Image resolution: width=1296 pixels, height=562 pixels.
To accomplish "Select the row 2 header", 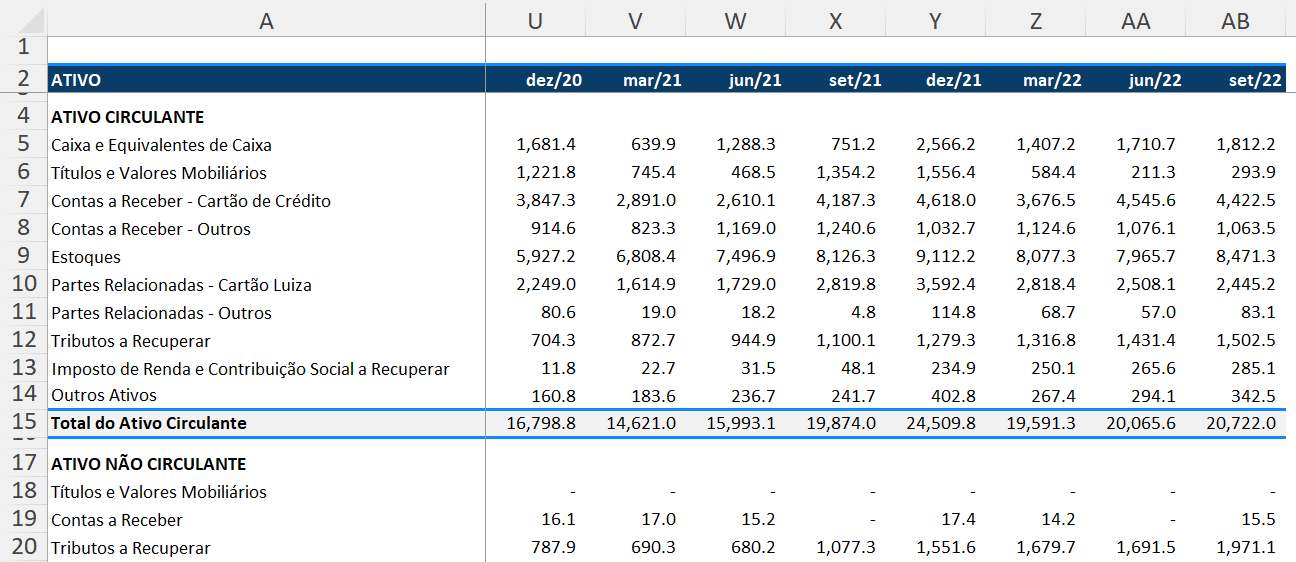I will [x=24, y=79].
